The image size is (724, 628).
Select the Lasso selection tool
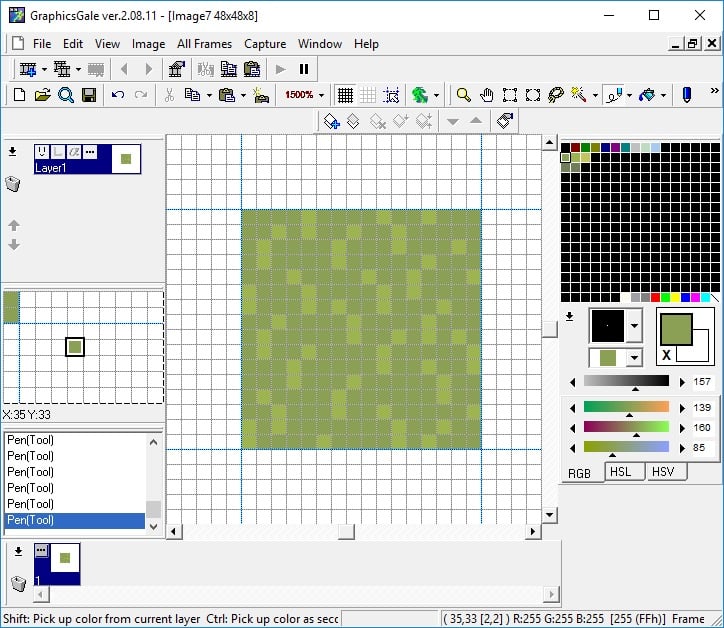click(555, 95)
